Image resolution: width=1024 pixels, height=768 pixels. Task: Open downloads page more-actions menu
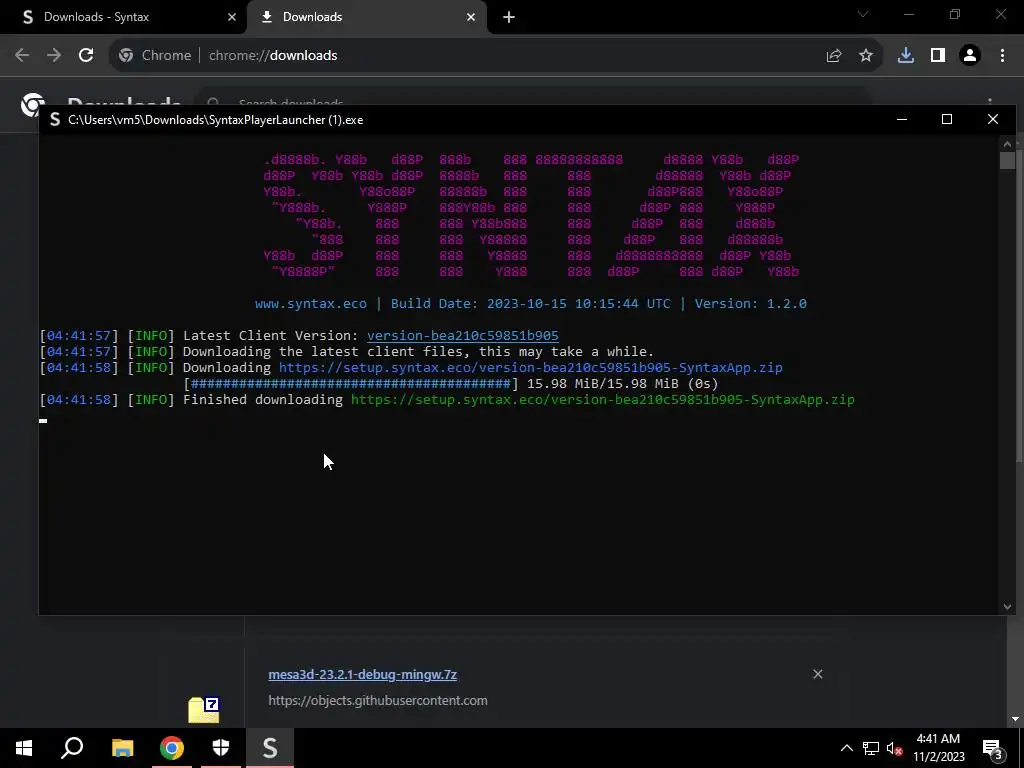[x=990, y=102]
